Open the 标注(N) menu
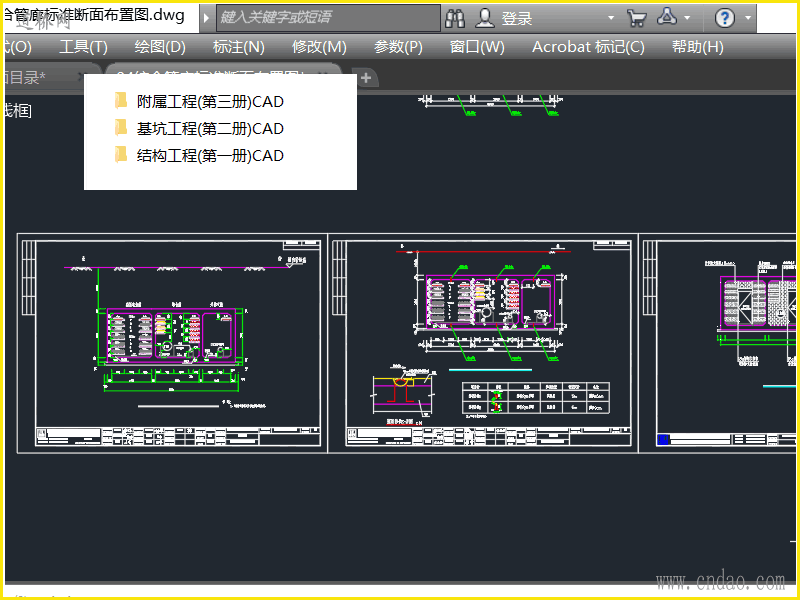 [x=239, y=47]
